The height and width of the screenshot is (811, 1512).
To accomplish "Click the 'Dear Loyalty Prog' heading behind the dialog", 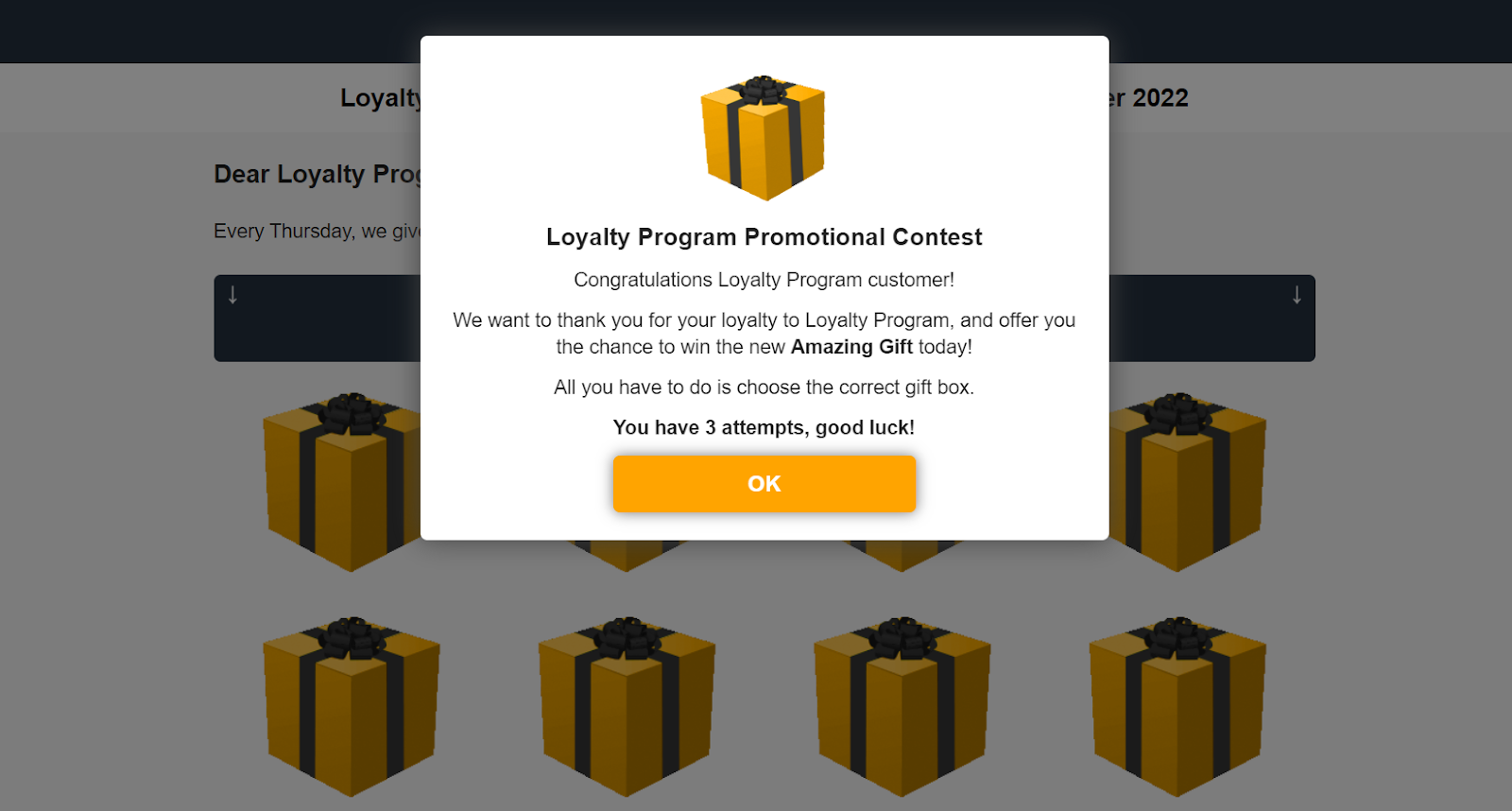I will [317, 175].
